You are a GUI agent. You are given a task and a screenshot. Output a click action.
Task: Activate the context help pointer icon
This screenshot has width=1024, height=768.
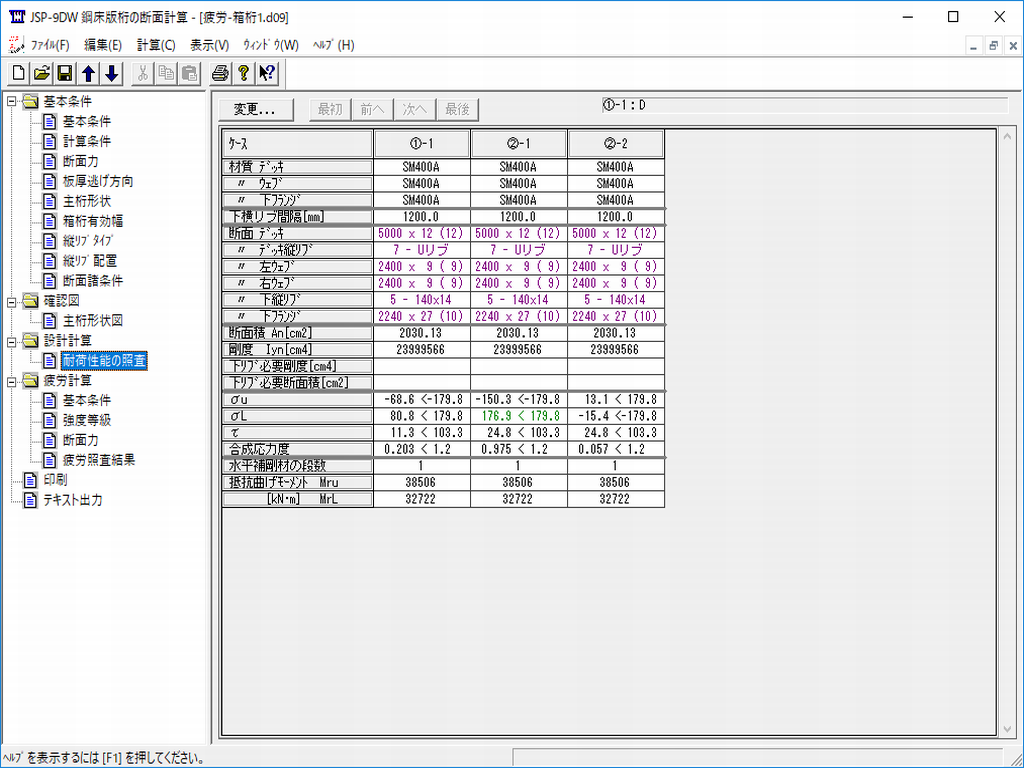(266, 73)
